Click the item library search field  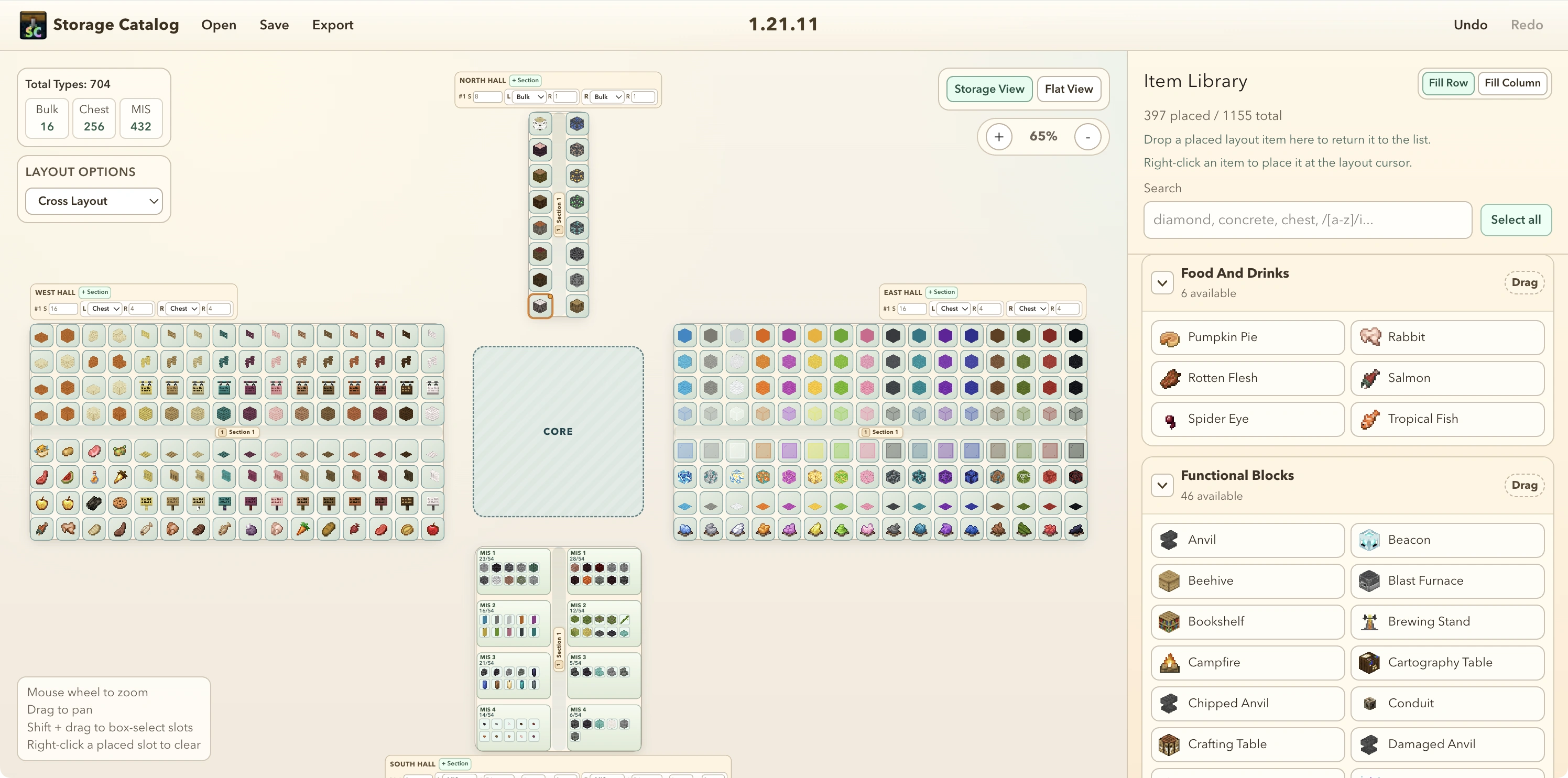1307,220
